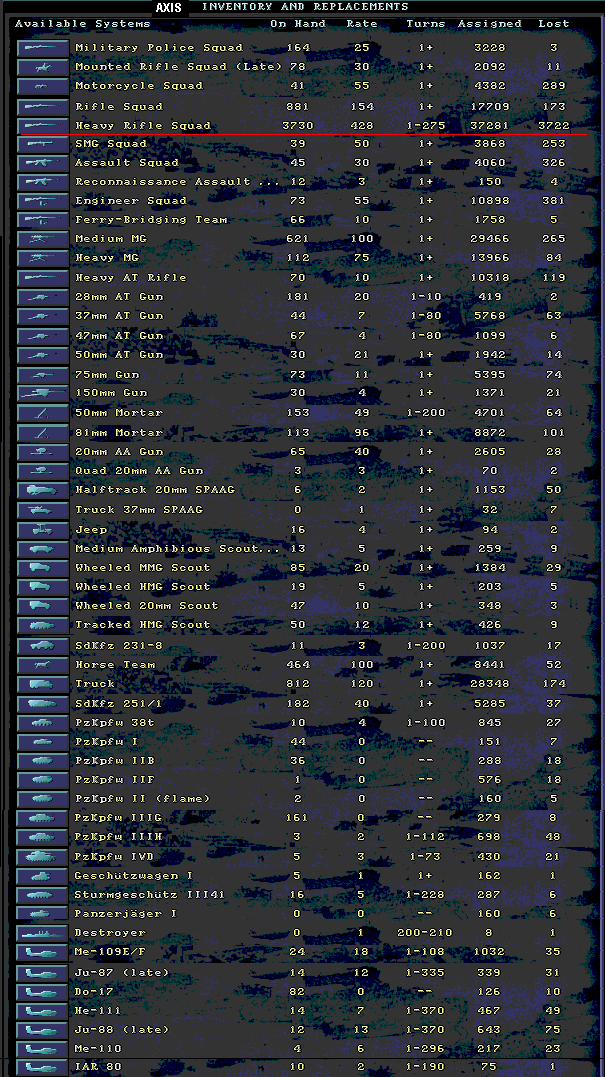
Task: Click the On Hand column header
Action: click(x=298, y=23)
